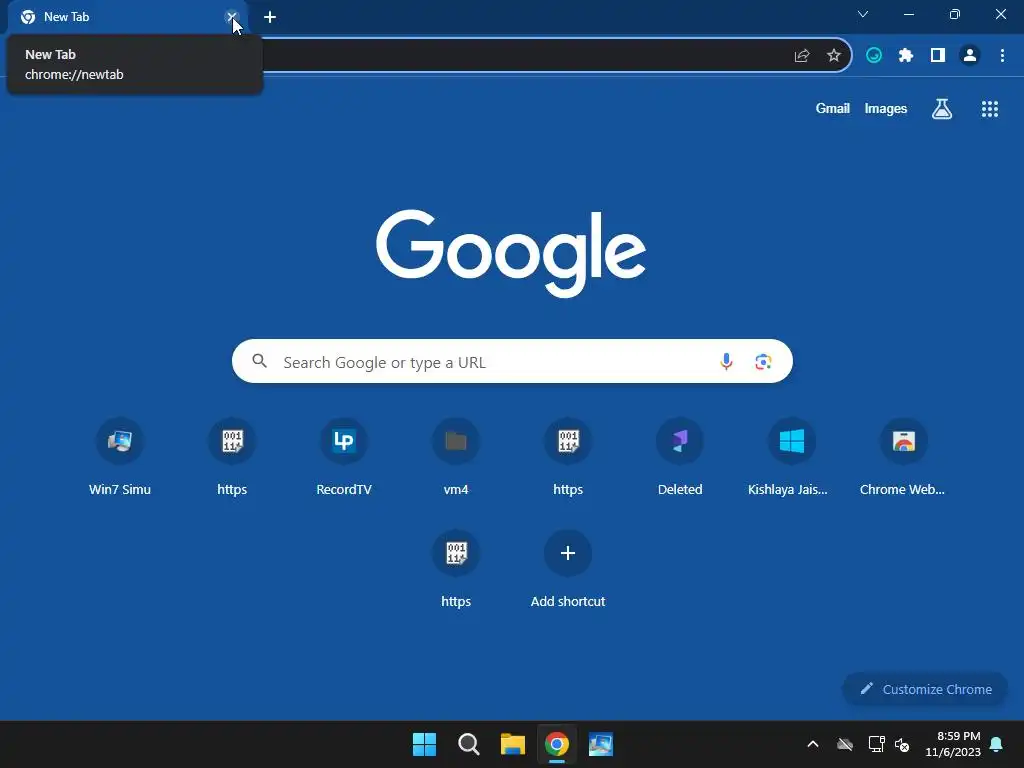This screenshot has height=768, width=1024.
Task: Open File Explorer from the taskbar
Action: [513, 744]
